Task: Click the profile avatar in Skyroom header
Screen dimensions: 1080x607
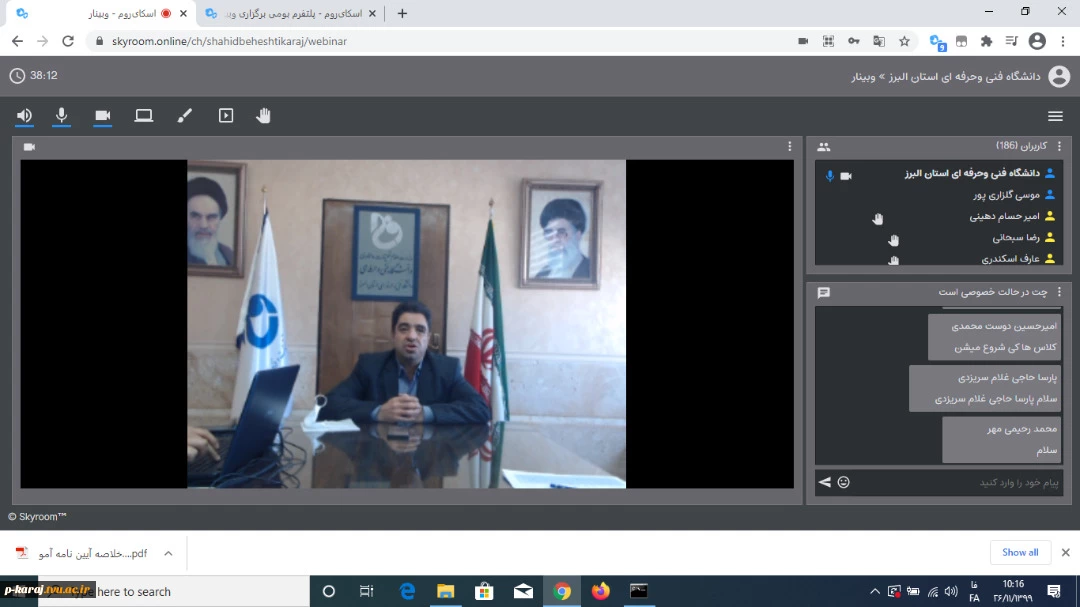Action: pos(1059,76)
